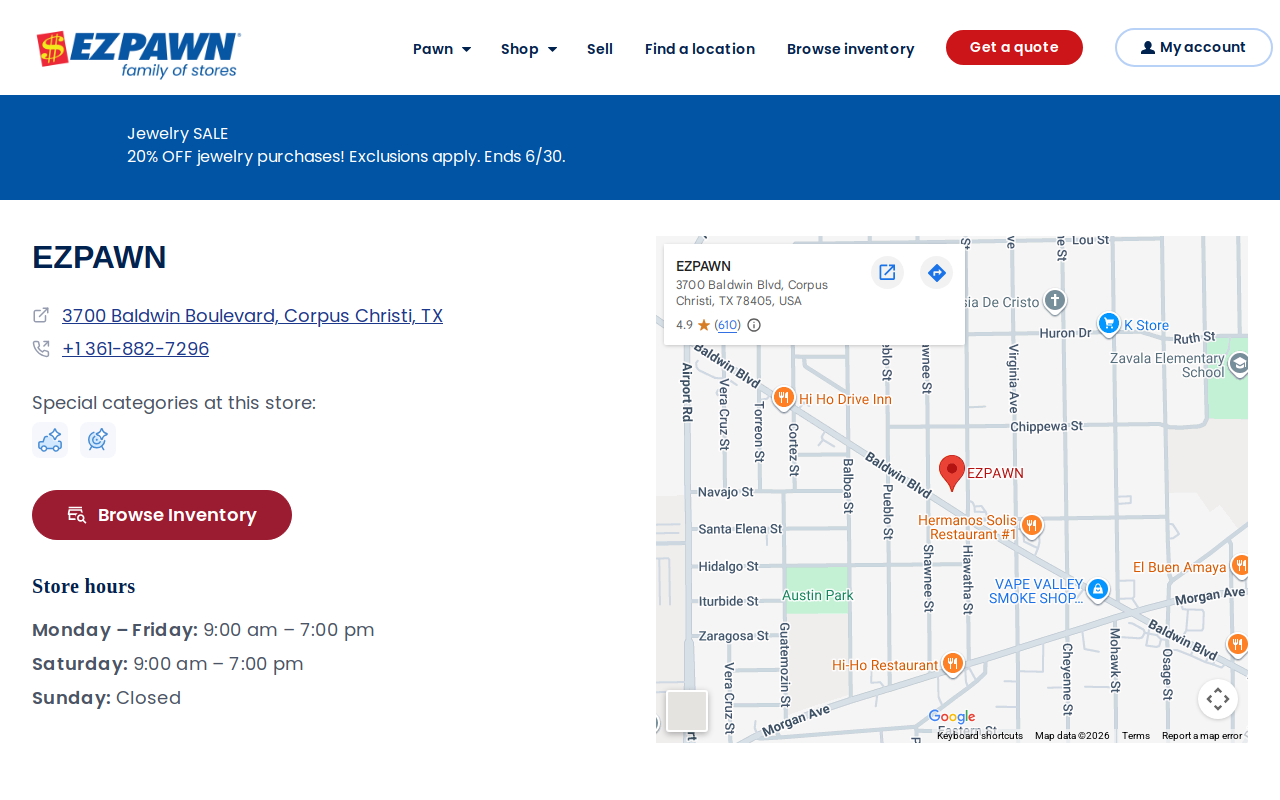The width and height of the screenshot is (1280, 800).
Task: Toggle fullscreen map view
Action: (1218, 699)
